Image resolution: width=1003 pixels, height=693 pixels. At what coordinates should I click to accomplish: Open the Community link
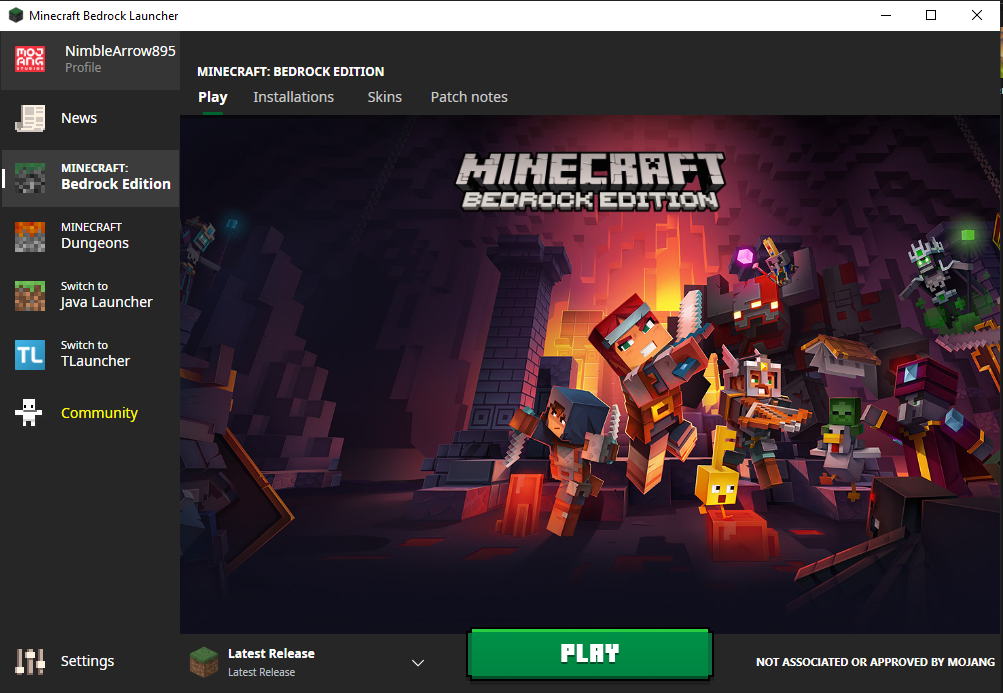[x=99, y=411]
